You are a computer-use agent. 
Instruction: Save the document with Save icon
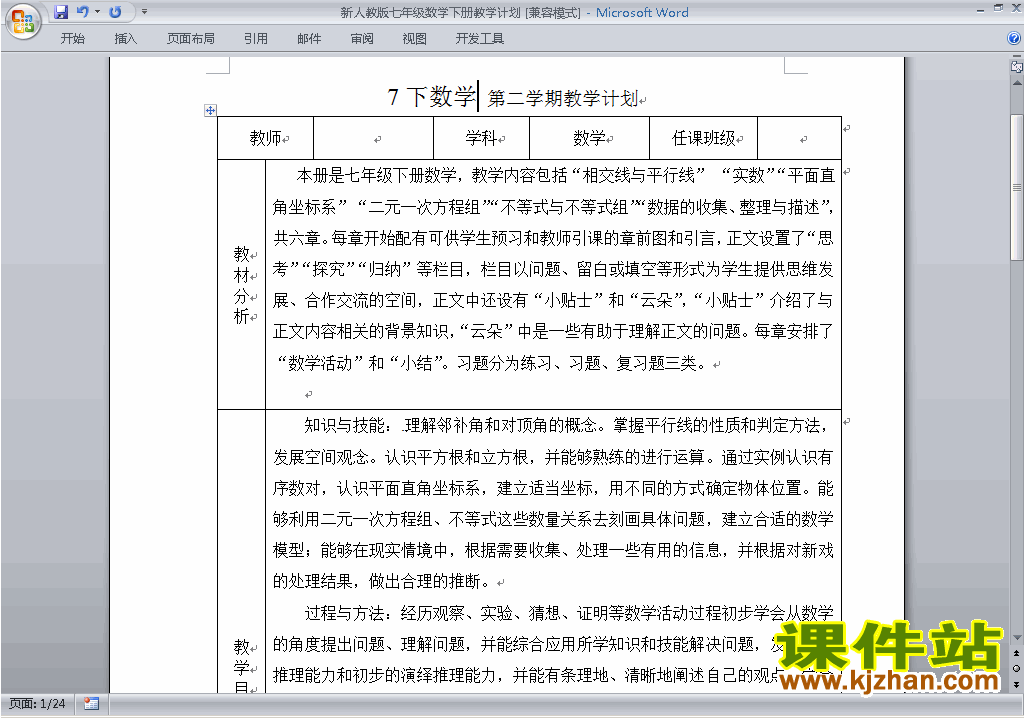pos(61,12)
